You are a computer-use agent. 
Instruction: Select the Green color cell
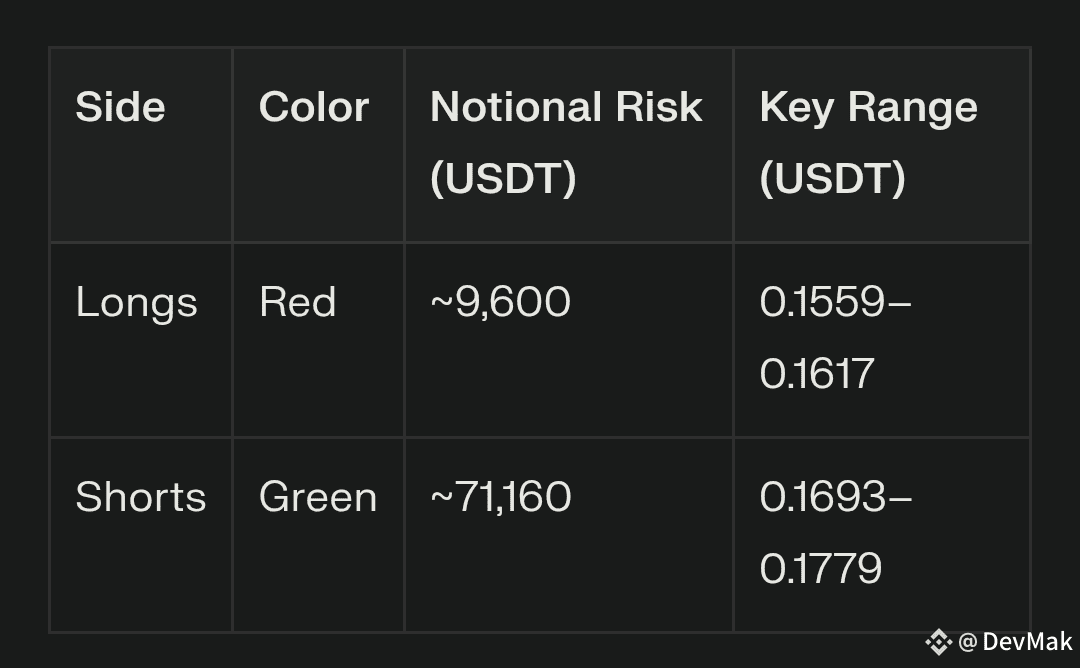[x=318, y=497]
